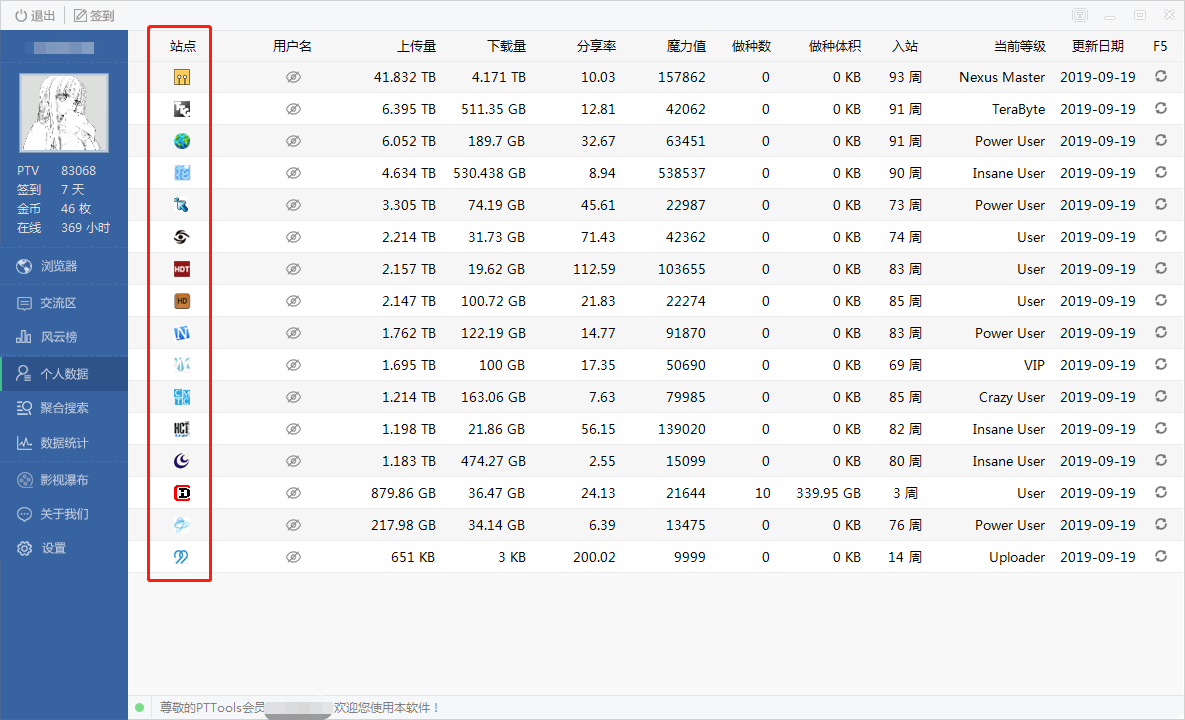Click the F5 refresh-all column header
This screenshot has height=720, width=1185.
(x=1160, y=46)
